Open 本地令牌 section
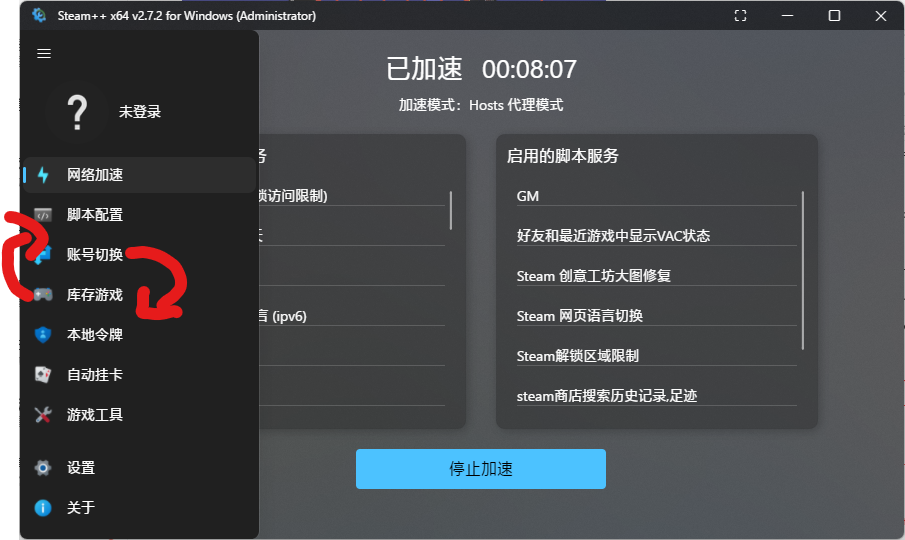The image size is (905, 540). [139, 335]
